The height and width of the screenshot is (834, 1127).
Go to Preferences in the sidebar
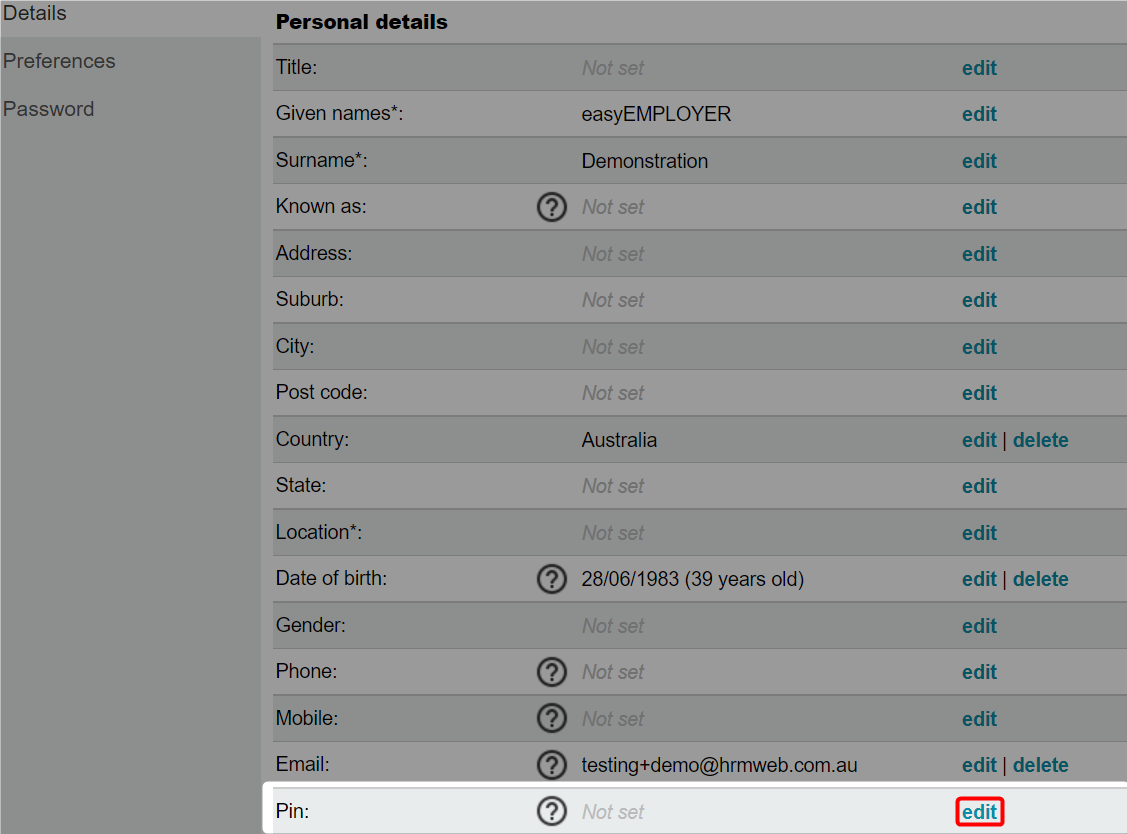point(59,61)
